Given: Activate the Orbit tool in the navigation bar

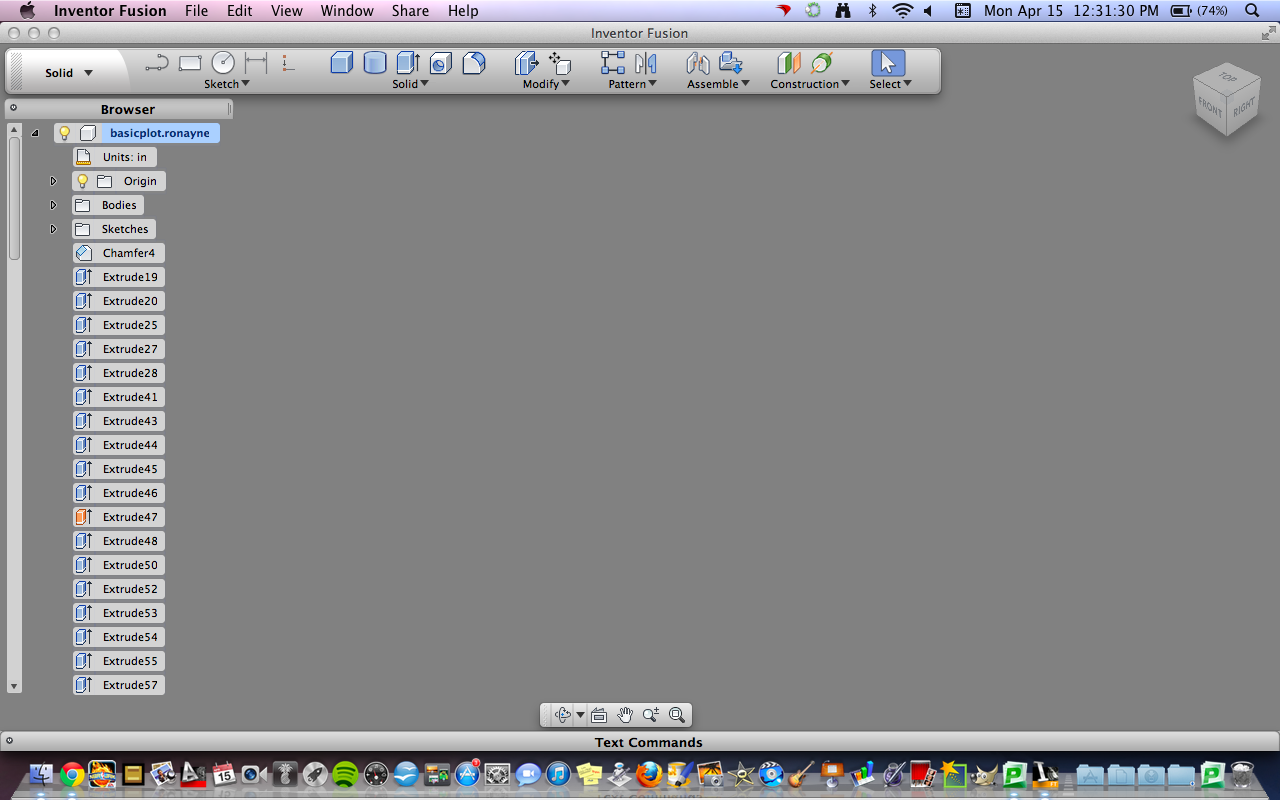Looking at the screenshot, I should (562, 714).
